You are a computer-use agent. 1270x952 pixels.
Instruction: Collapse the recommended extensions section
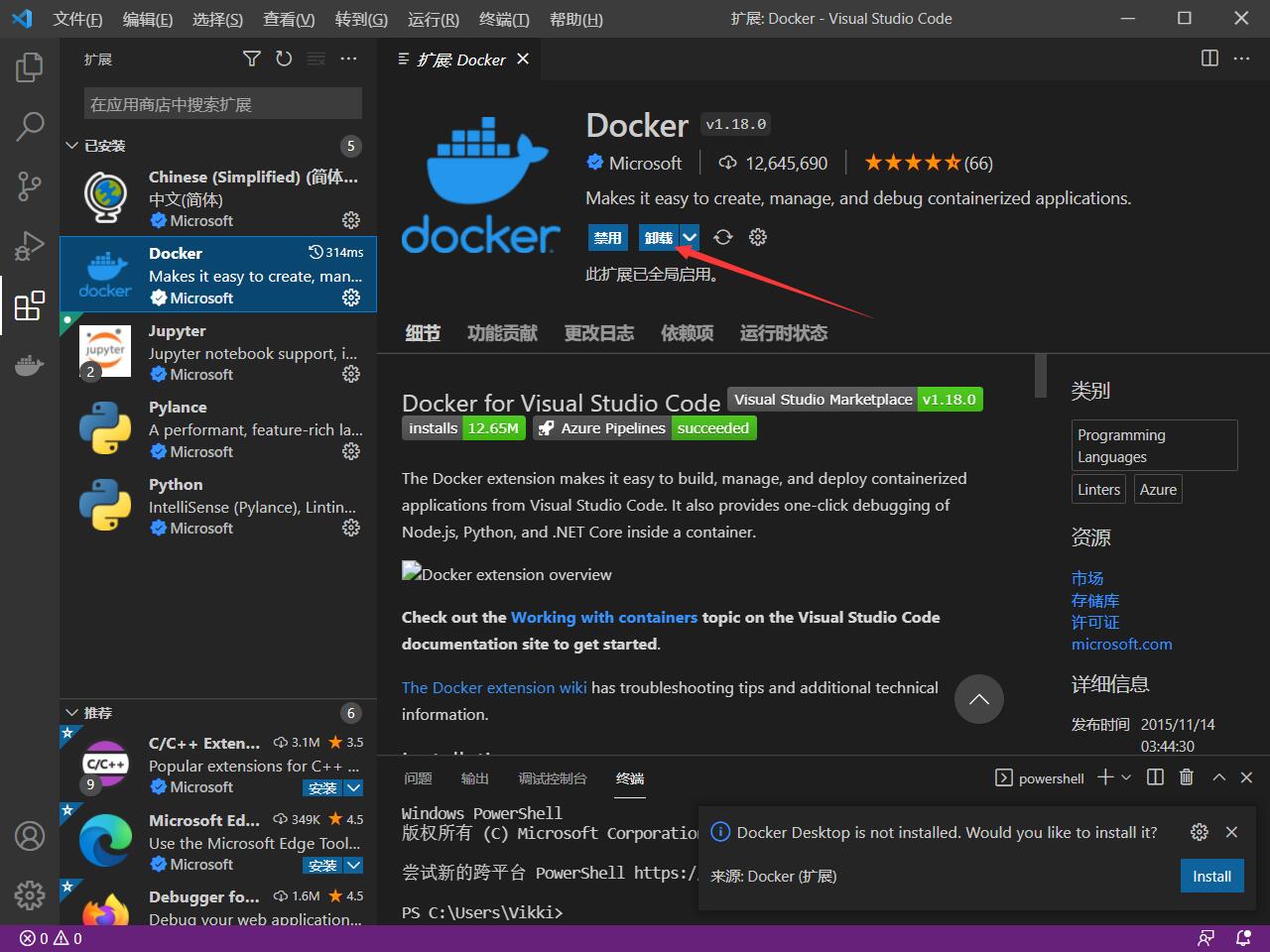click(x=71, y=713)
